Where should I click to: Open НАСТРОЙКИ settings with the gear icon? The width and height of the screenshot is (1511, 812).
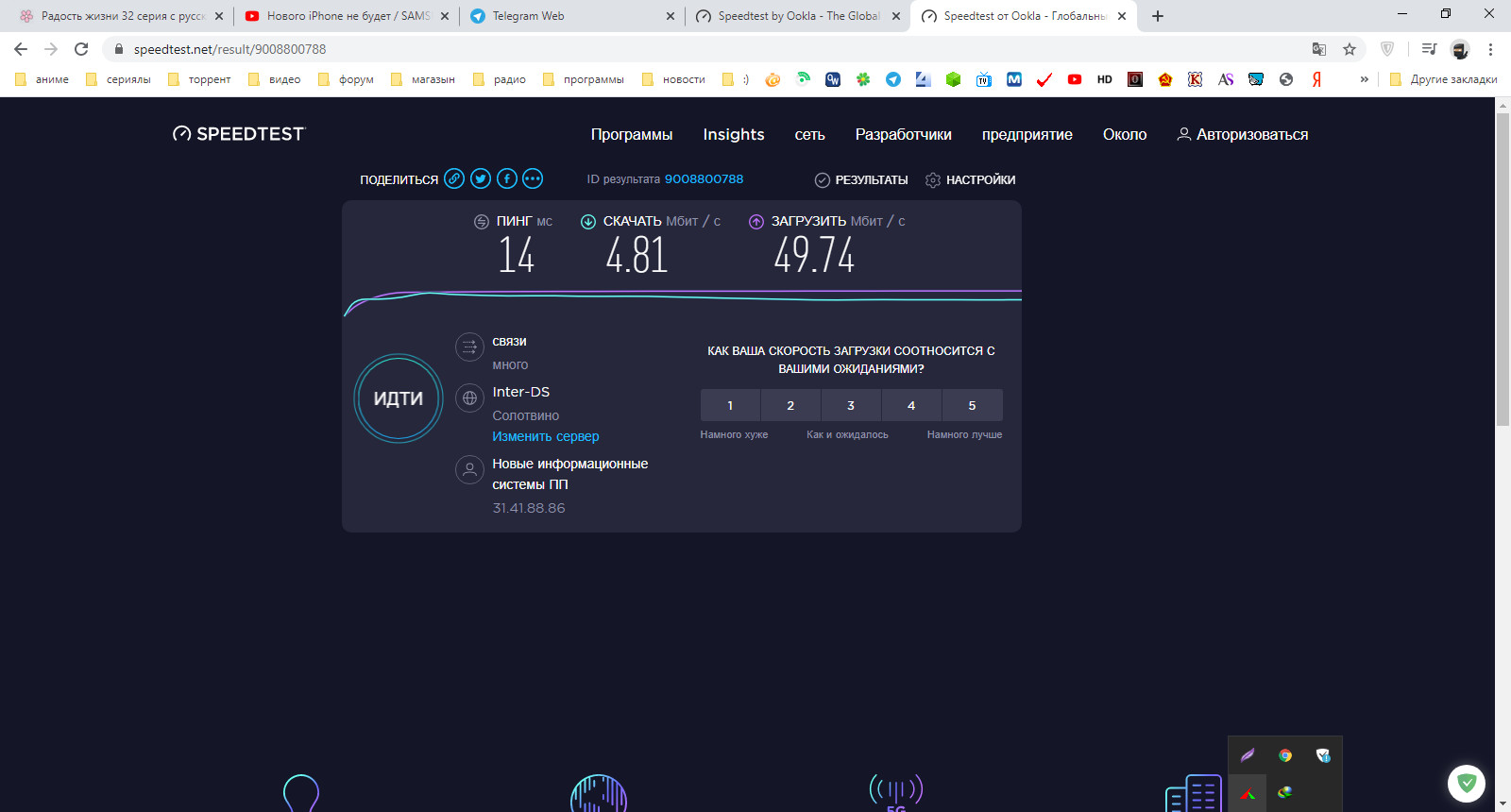[970, 179]
